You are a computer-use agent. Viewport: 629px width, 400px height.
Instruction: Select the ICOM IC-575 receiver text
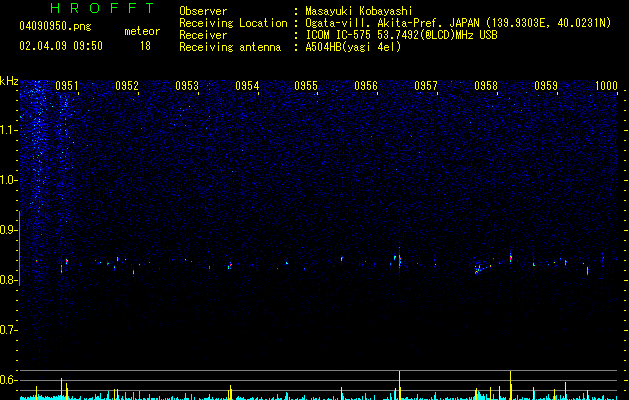401,35
